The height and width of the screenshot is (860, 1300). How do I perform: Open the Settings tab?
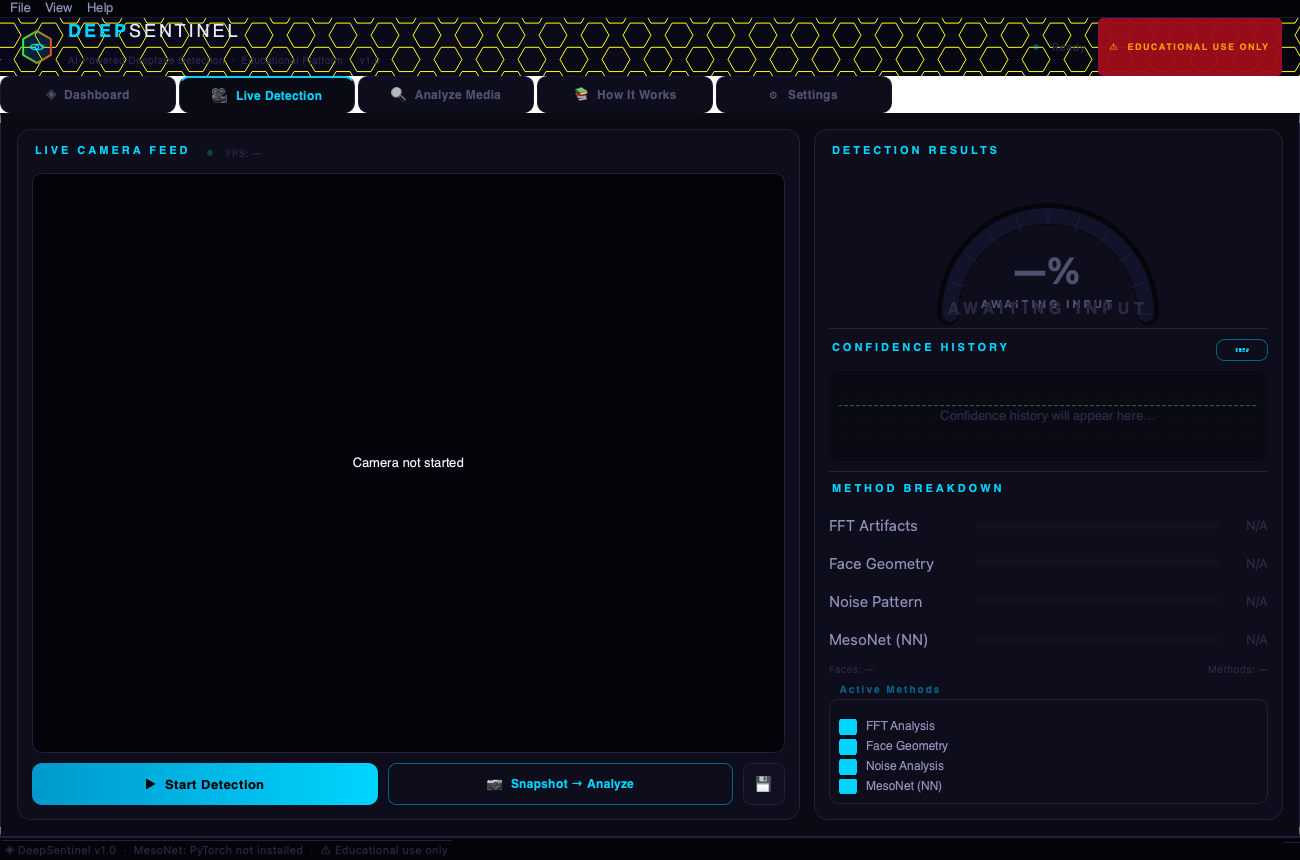pos(804,95)
